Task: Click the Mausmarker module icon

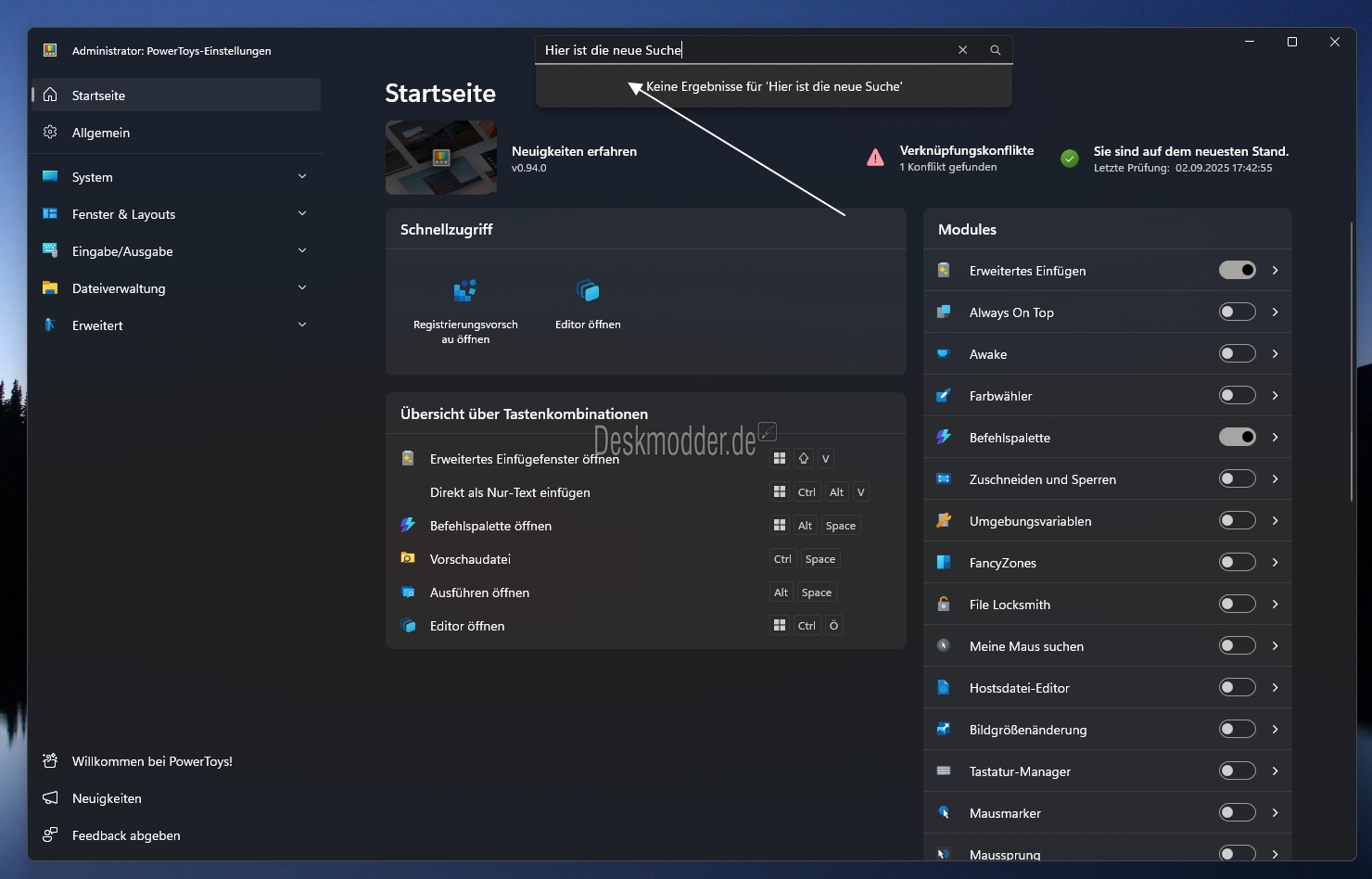Action: pyautogui.click(x=944, y=812)
